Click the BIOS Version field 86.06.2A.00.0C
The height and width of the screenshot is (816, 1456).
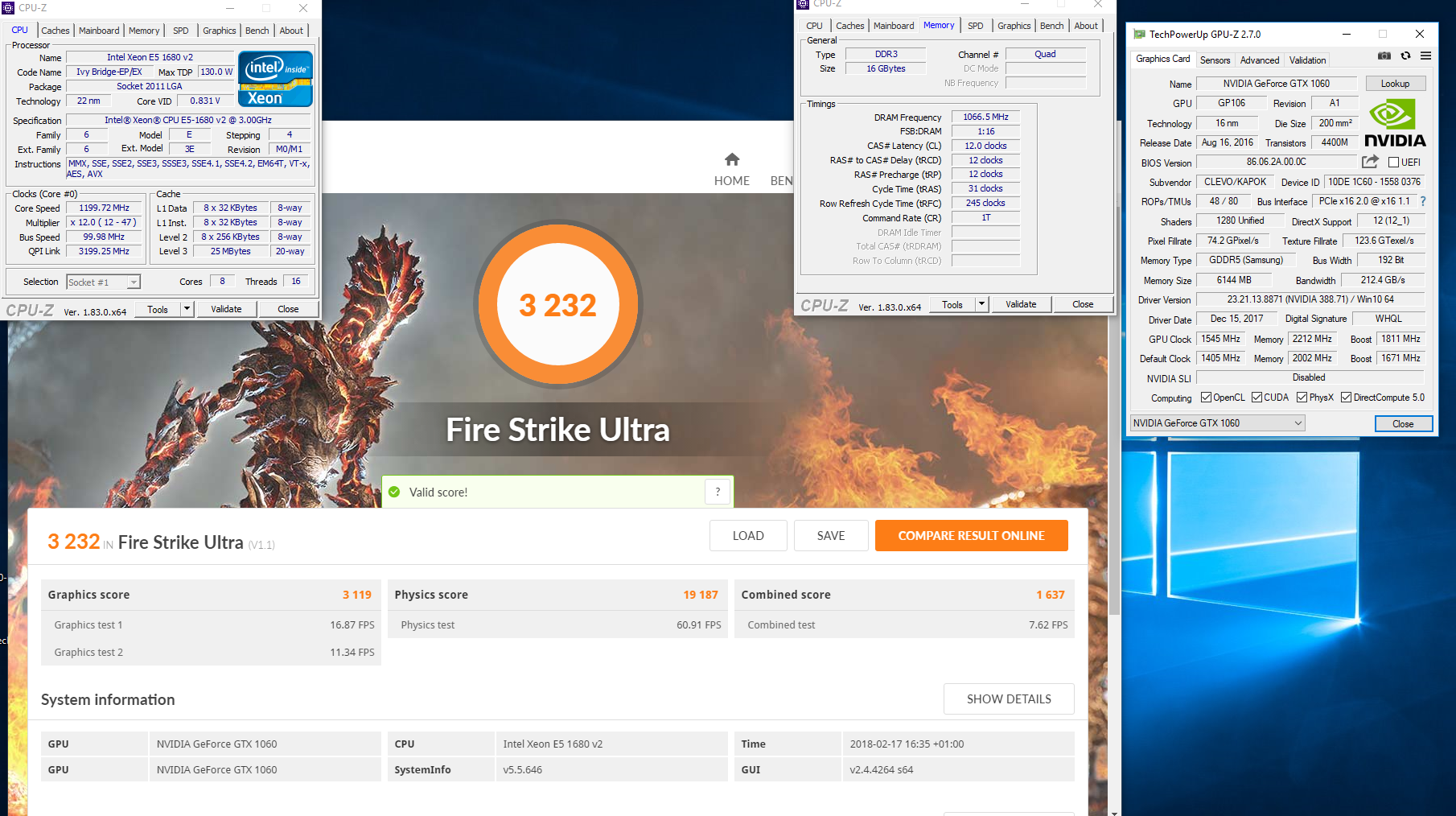[1277, 163]
